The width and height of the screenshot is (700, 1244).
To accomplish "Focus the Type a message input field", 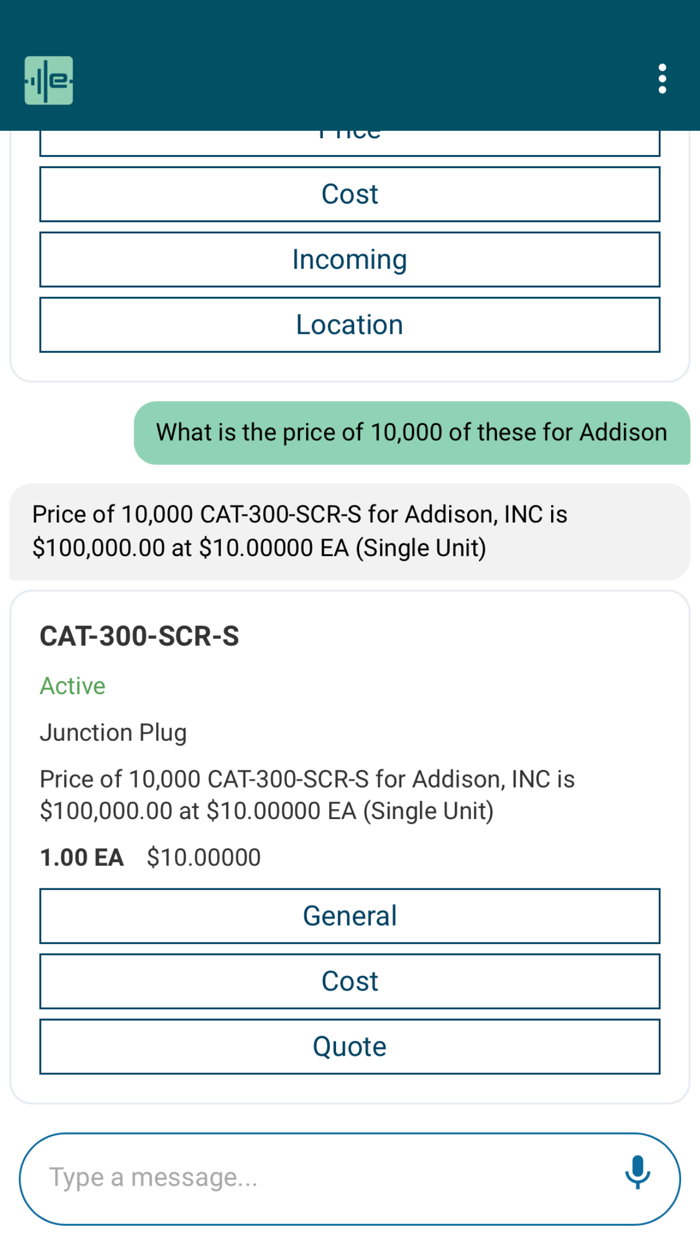I will (x=320, y=1178).
